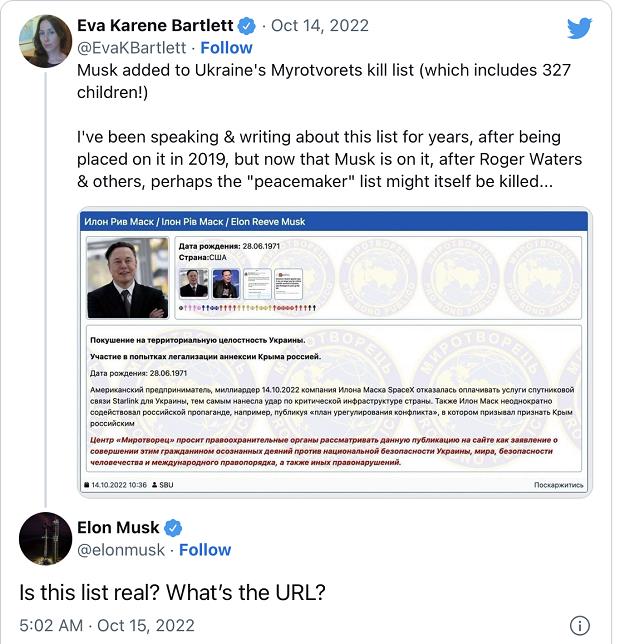Select the second small Musk thumbnail with blue background
Viewport: 642px width, 644px height.
[226, 283]
